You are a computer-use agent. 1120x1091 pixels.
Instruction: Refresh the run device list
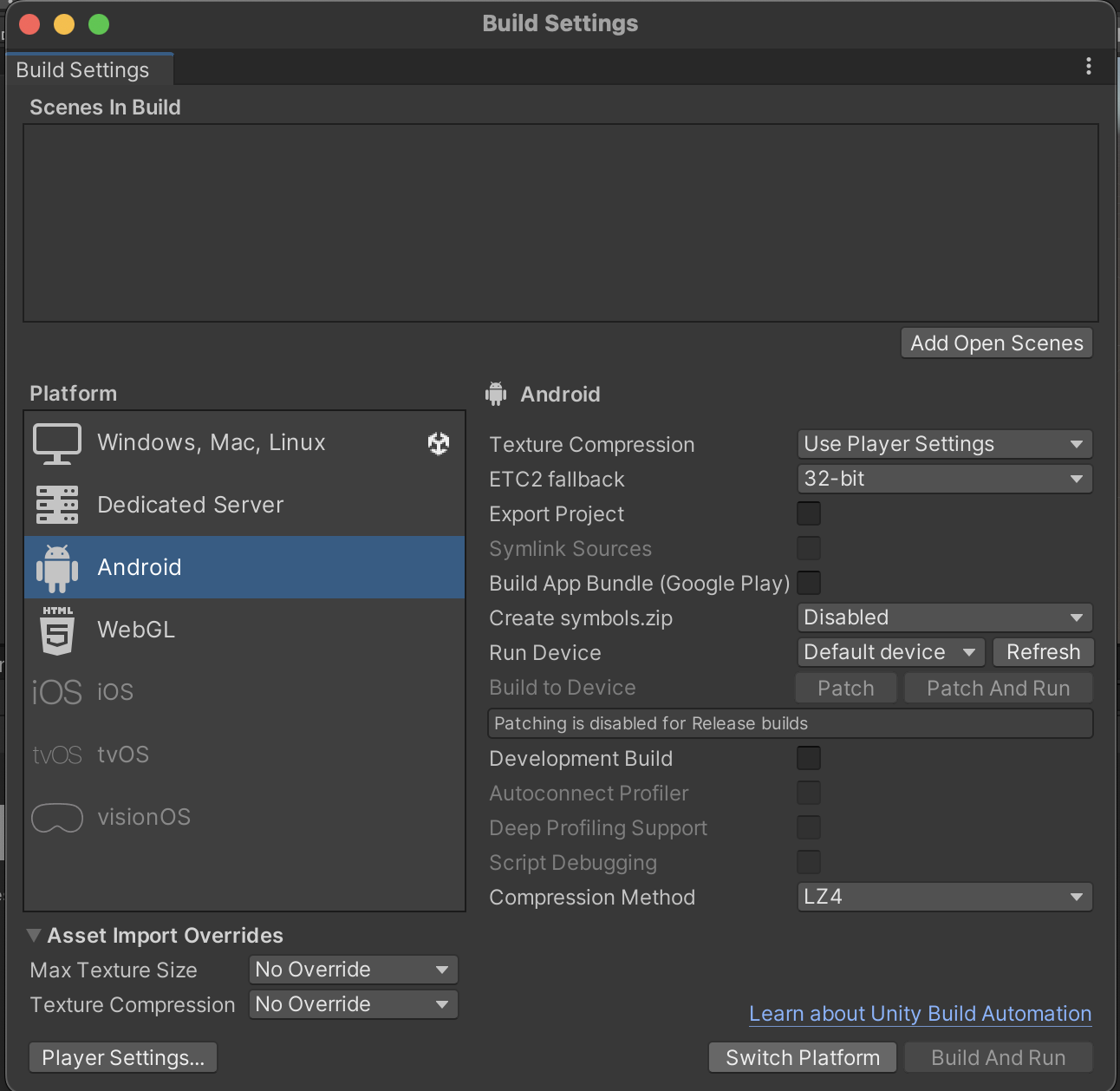[1044, 652]
